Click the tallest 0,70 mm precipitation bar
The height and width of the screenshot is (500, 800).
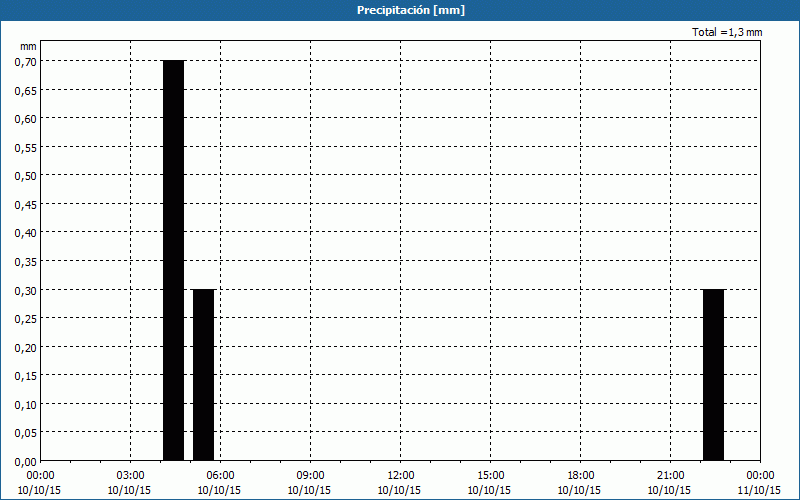click(173, 260)
